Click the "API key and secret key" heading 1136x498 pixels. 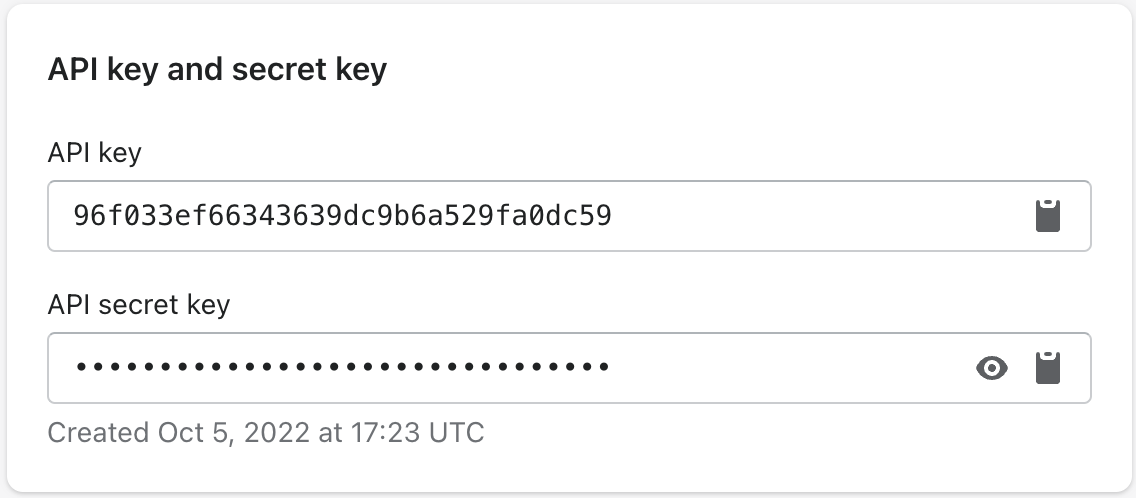(217, 71)
